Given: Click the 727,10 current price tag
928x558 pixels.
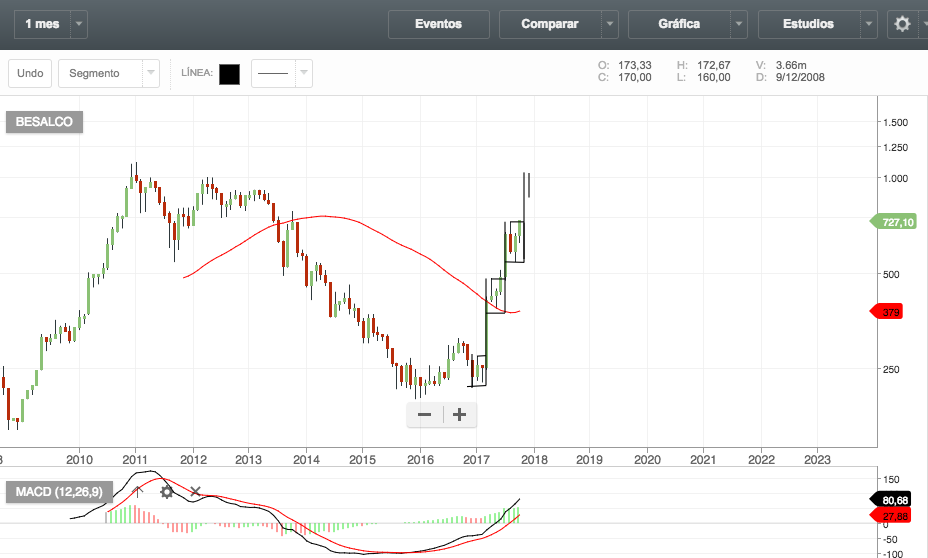Looking at the screenshot, I should tap(894, 222).
